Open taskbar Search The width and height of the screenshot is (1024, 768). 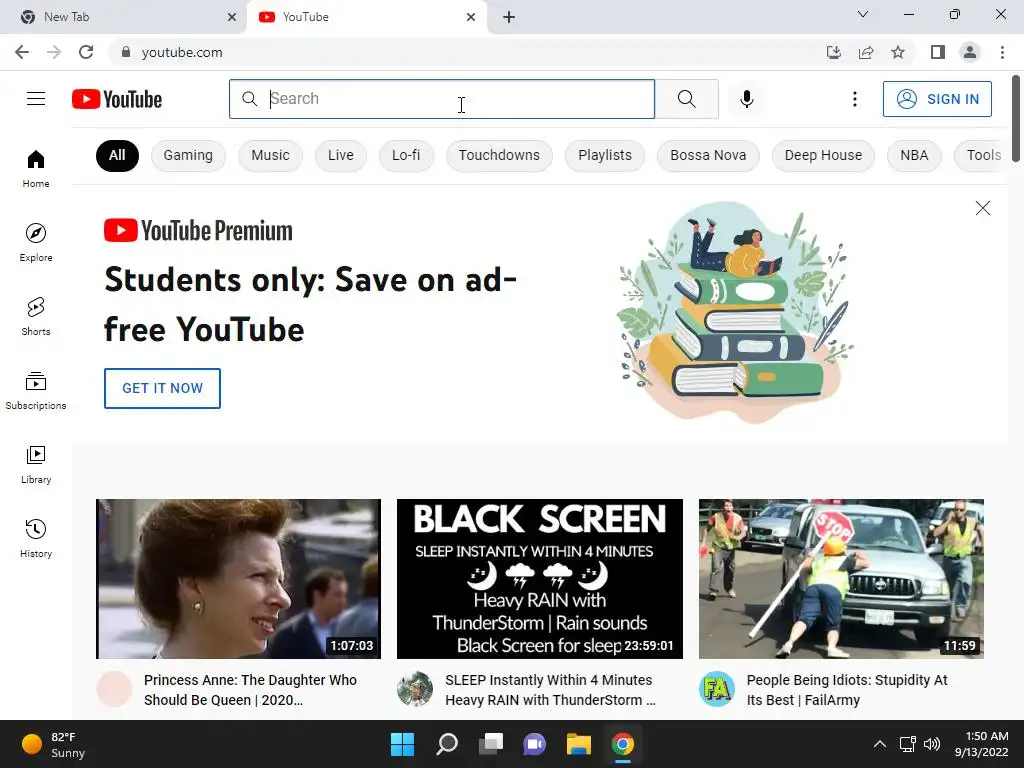[x=447, y=744]
